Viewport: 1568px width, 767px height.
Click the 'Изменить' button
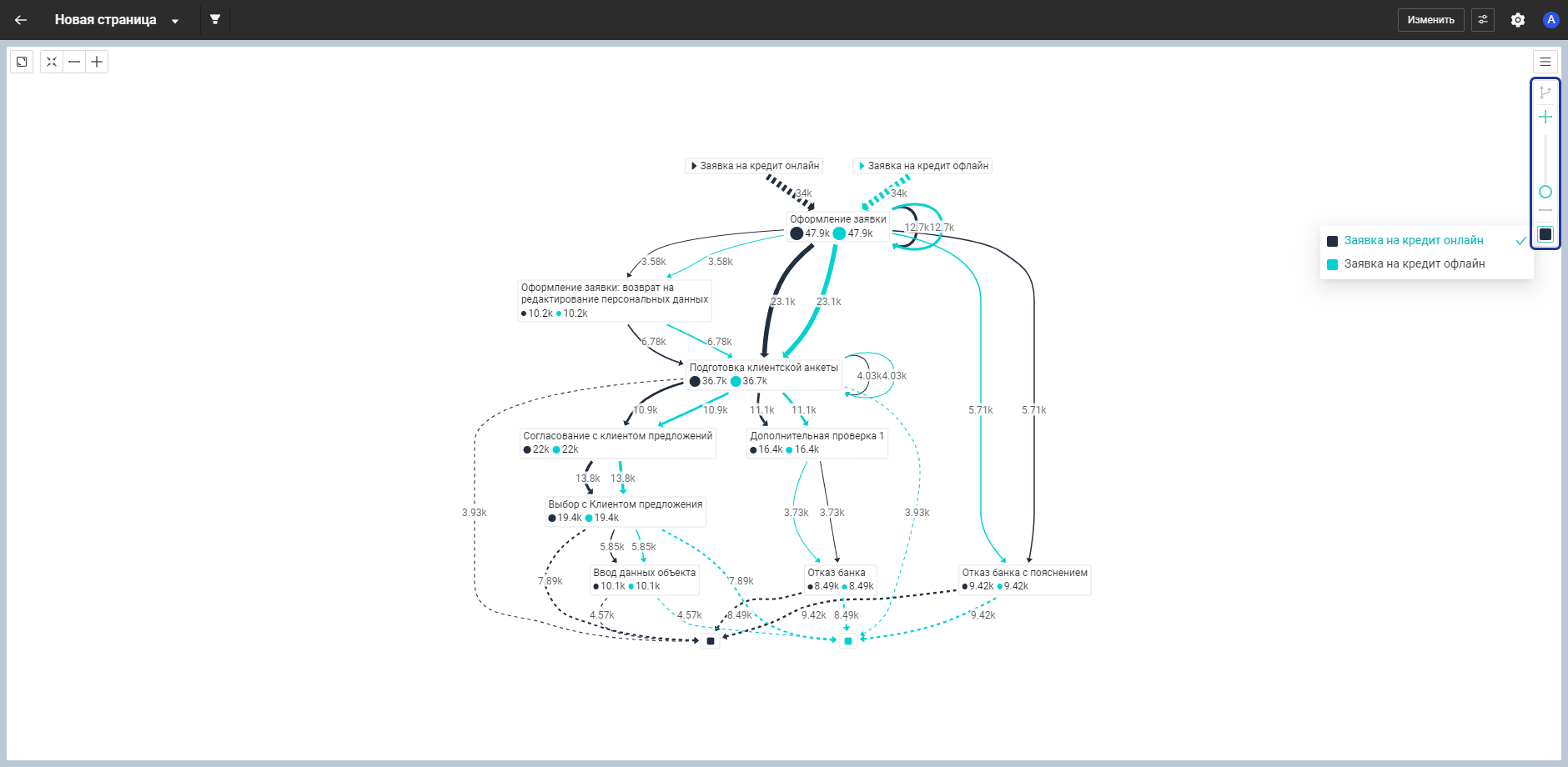1430,20
